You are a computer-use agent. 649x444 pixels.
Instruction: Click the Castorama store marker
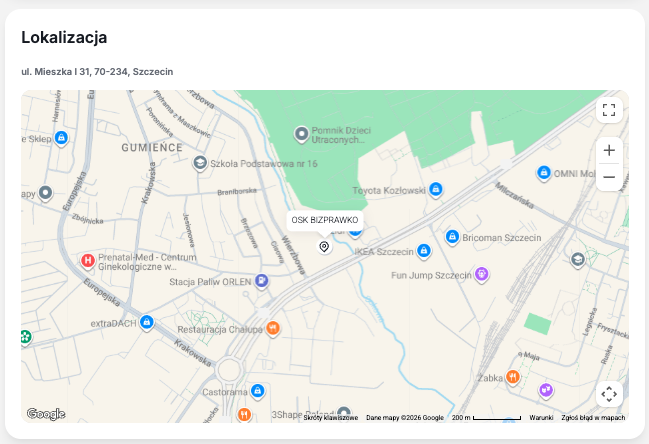[x=257, y=391]
